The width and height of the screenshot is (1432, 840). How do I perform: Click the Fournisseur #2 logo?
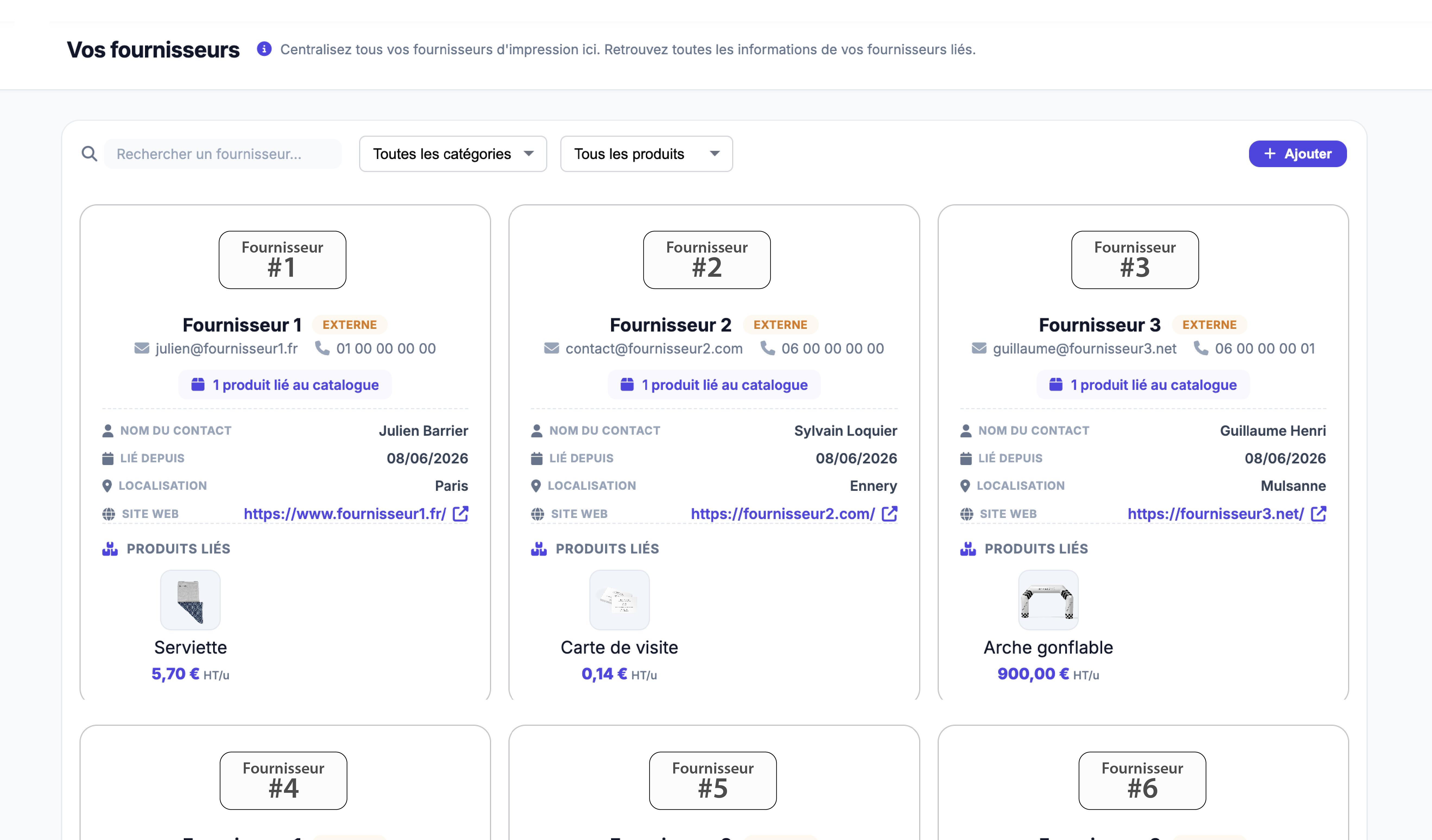click(707, 260)
